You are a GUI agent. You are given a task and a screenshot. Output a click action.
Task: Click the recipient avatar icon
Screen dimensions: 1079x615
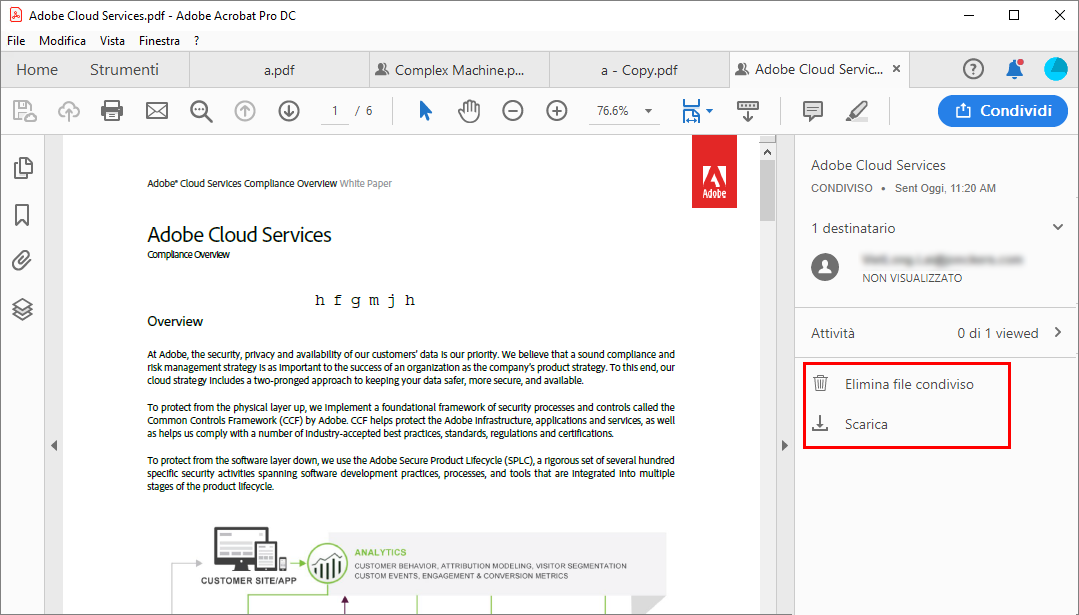tap(825, 267)
